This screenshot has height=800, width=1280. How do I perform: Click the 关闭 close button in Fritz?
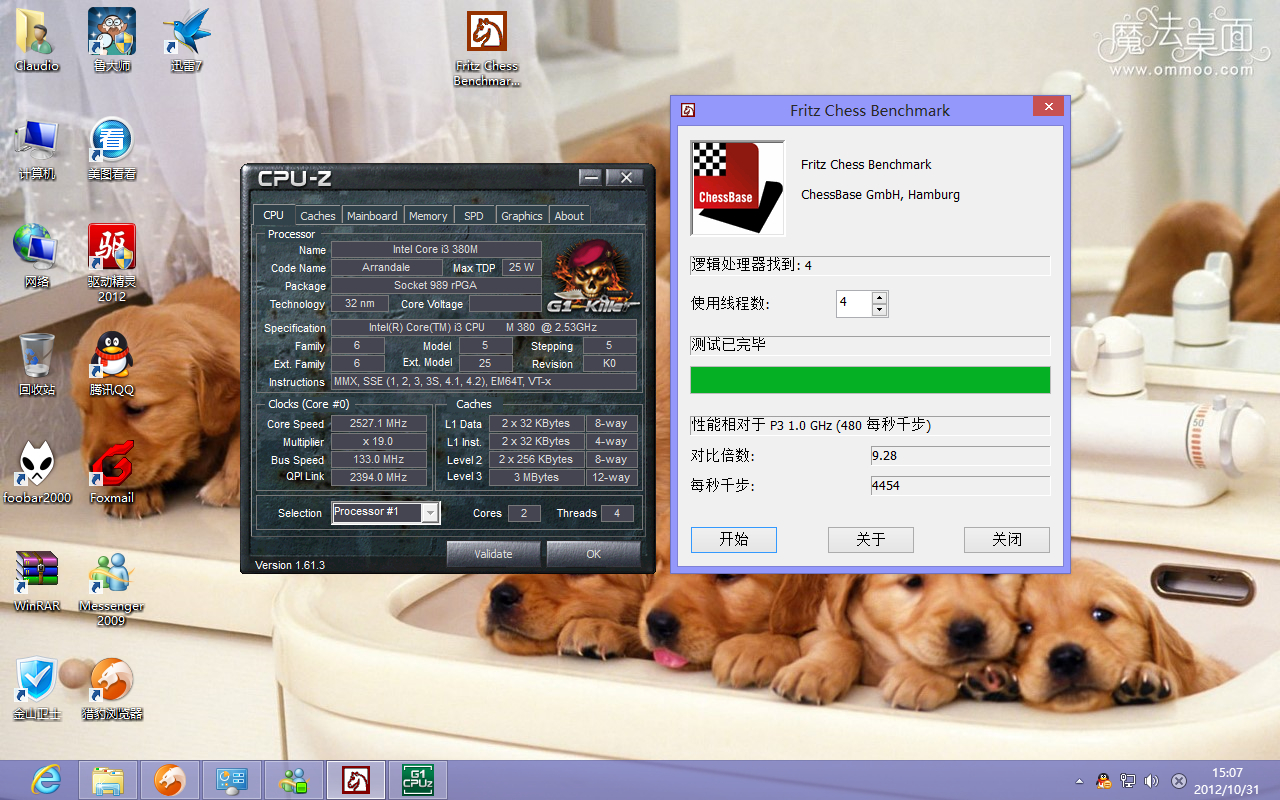(x=1007, y=539)
